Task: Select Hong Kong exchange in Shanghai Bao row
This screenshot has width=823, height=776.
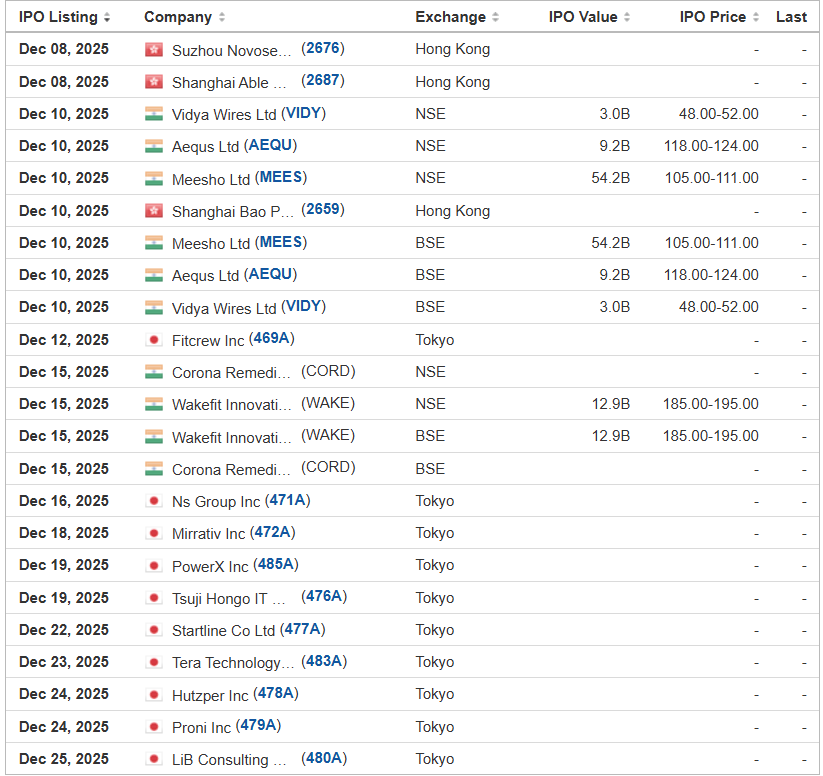Action: [x=452, y=211]
